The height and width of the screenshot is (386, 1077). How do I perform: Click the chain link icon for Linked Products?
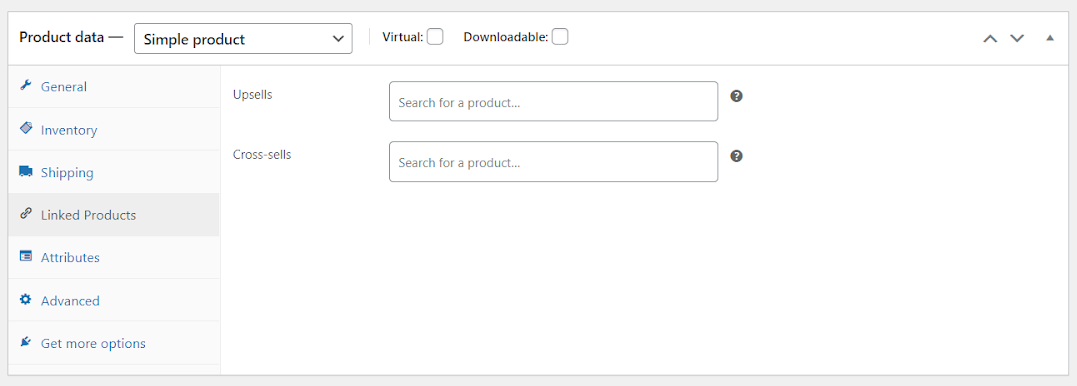(x=26, y=214)
